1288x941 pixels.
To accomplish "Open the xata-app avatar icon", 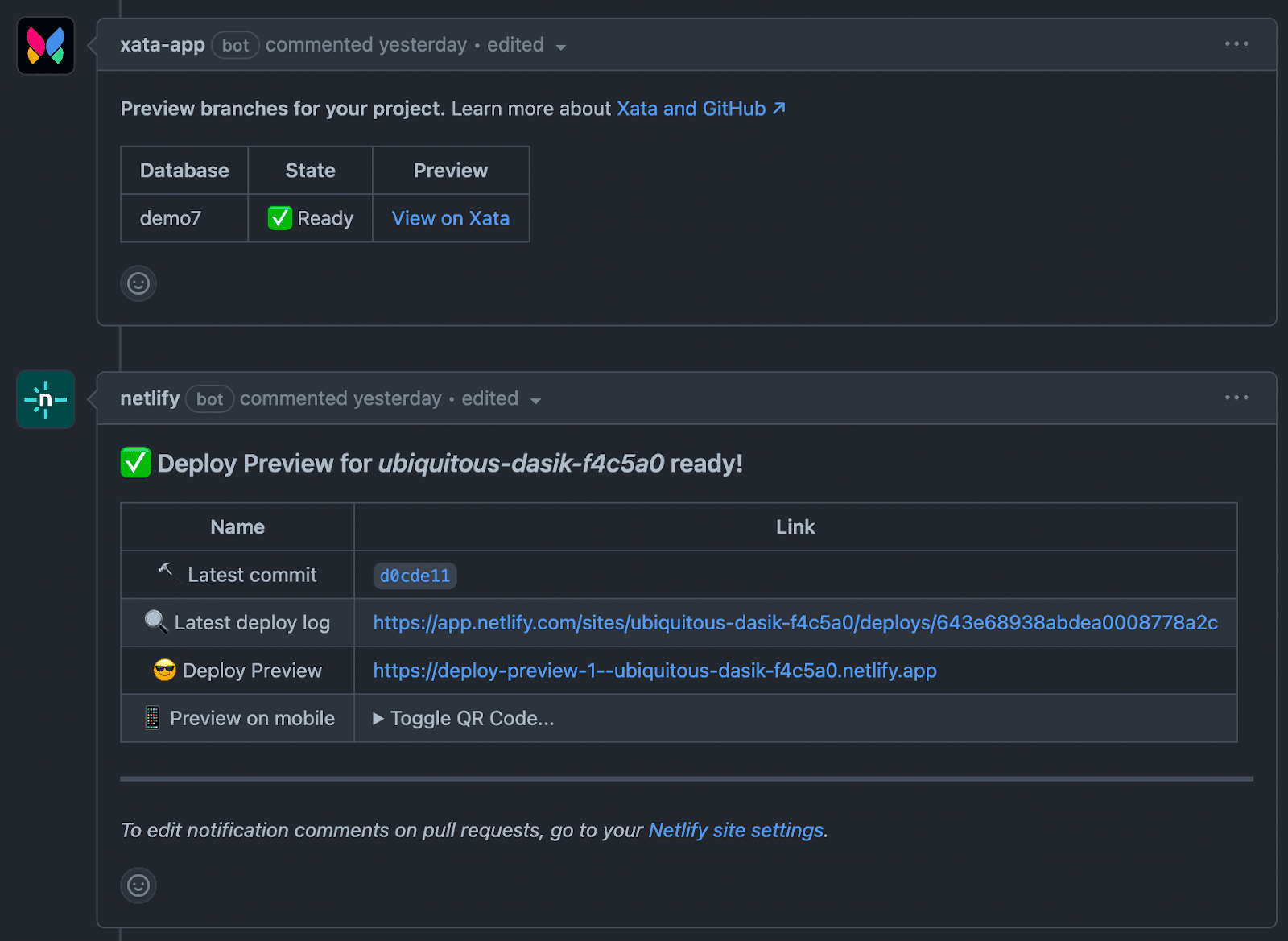I will pyautogui.click(x=46, y=46).
